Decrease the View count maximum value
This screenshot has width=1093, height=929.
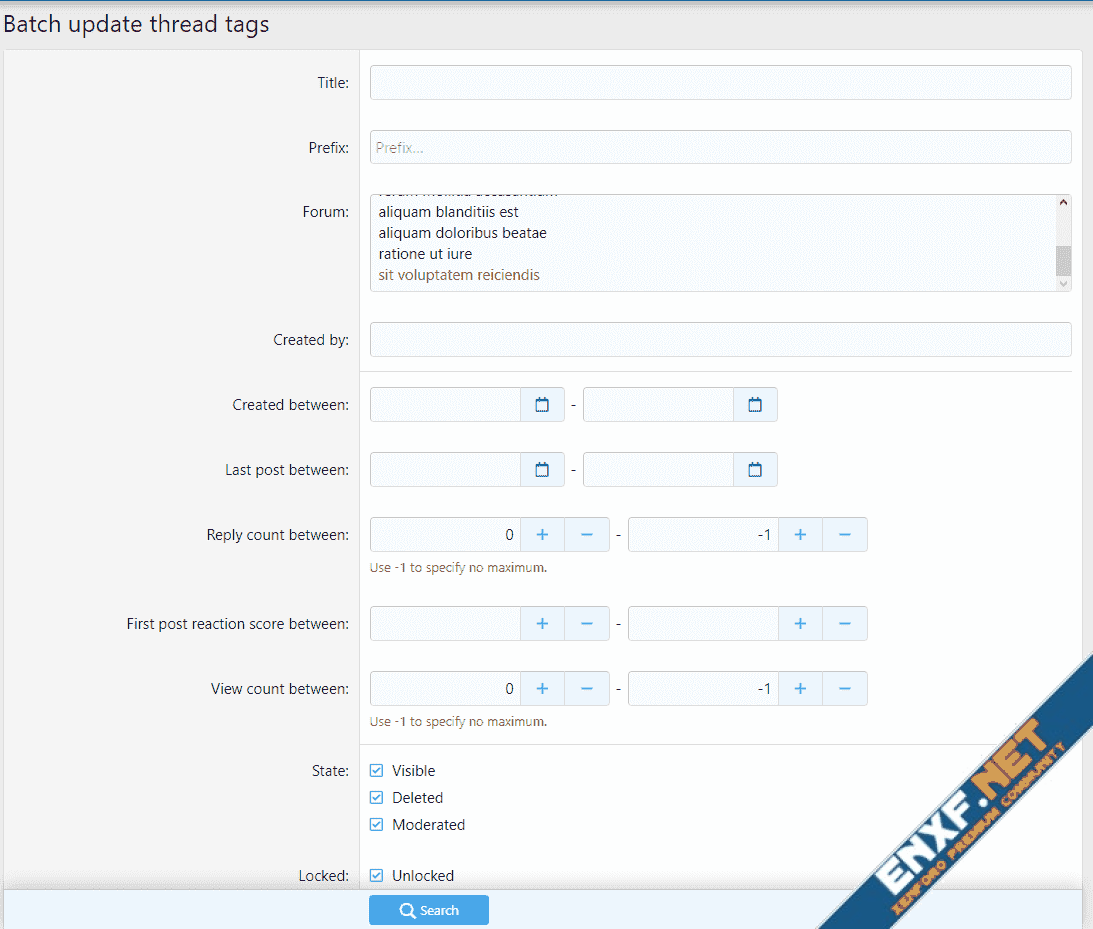[x=845, y=689]
